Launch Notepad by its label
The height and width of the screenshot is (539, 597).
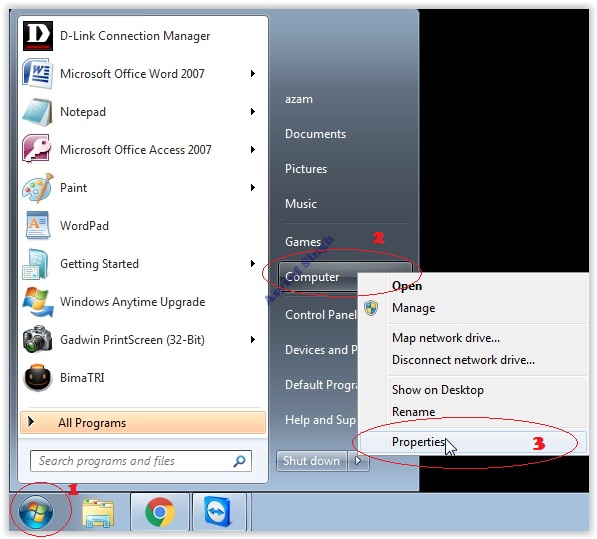point(83,112)
